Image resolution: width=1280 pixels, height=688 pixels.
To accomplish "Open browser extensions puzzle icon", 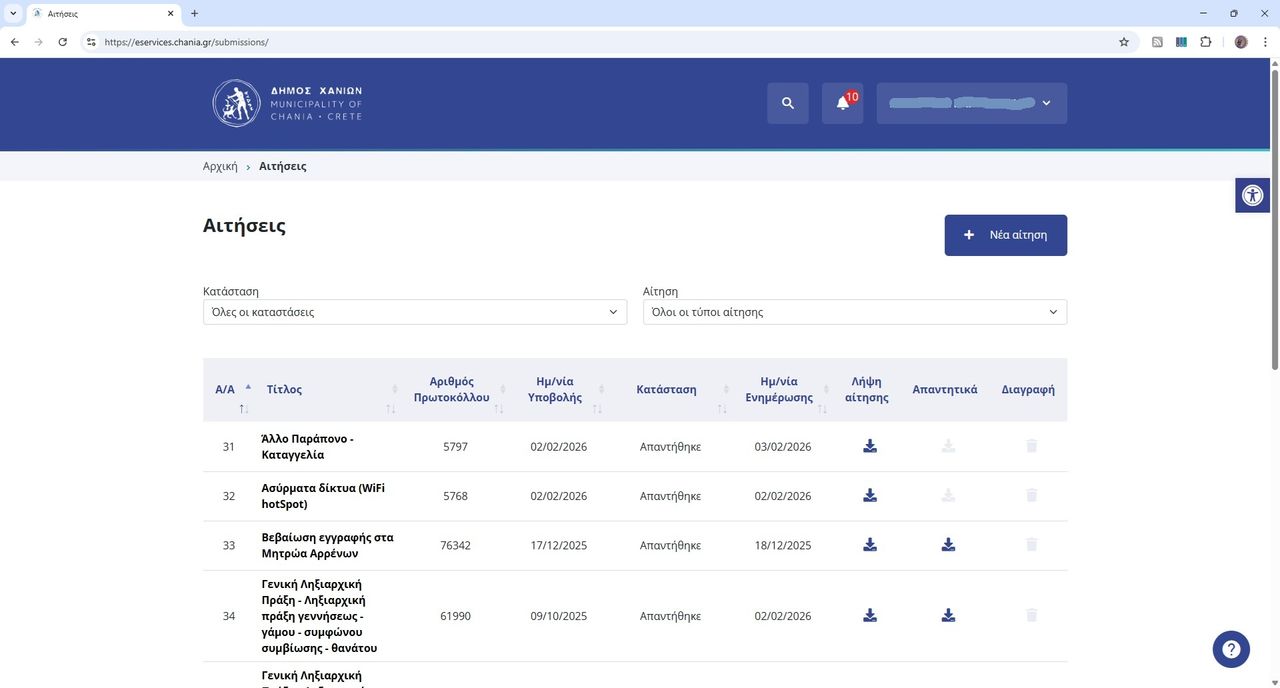I will (1205, 42).
